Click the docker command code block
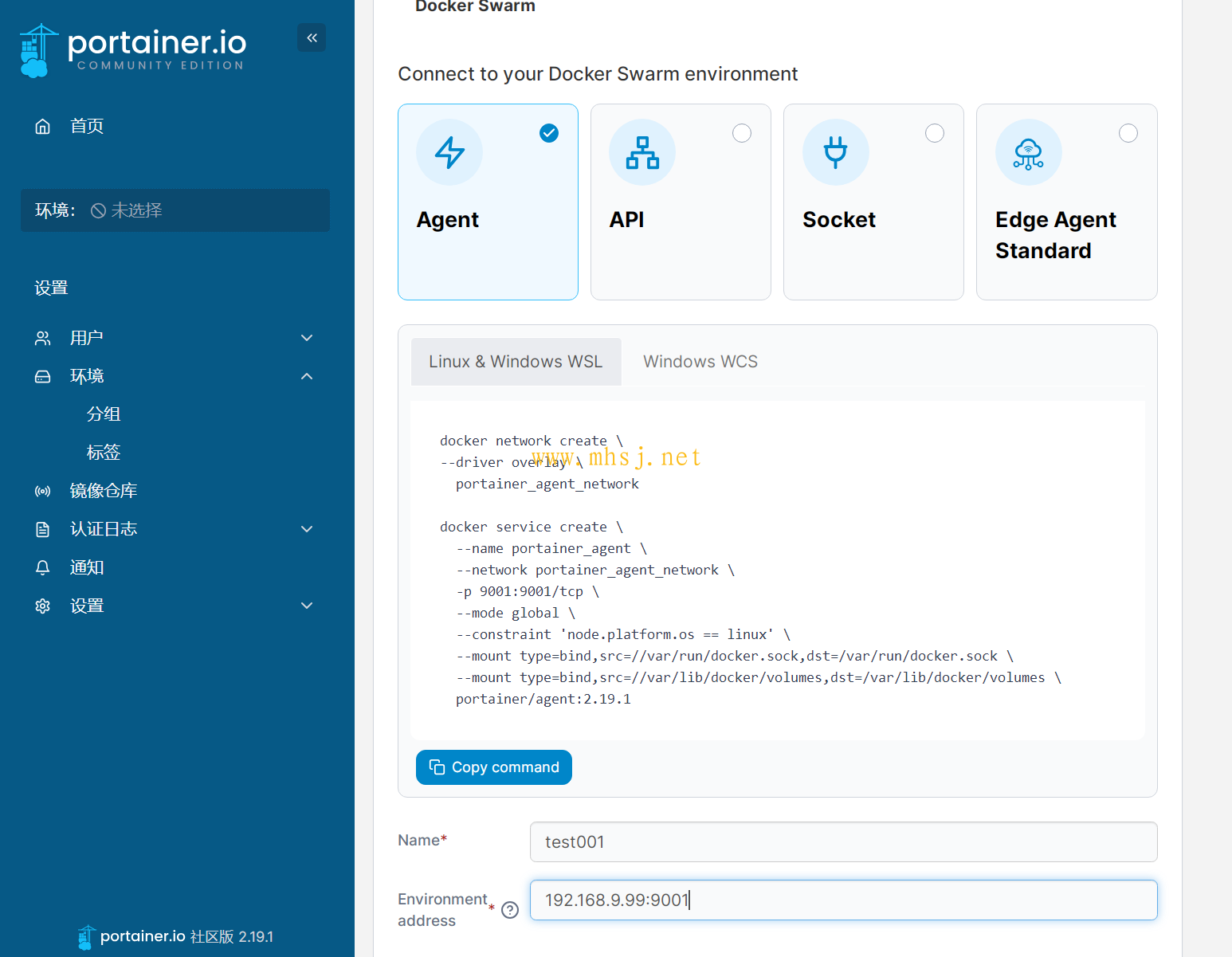This screenshot has width=1232, height=957. (x=778, y=571)
